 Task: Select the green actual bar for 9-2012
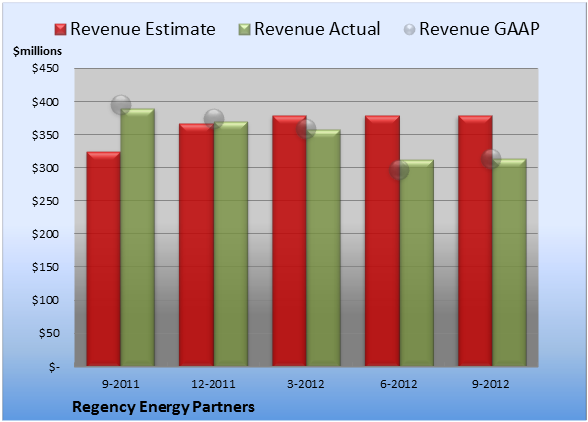tap(510, 262)
